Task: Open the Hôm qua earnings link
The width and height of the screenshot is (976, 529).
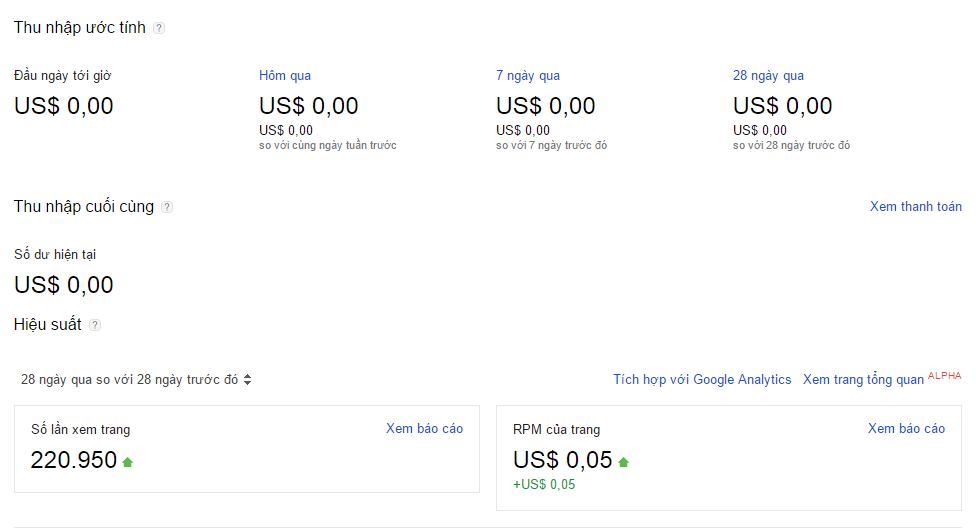Action: point(285,76)
